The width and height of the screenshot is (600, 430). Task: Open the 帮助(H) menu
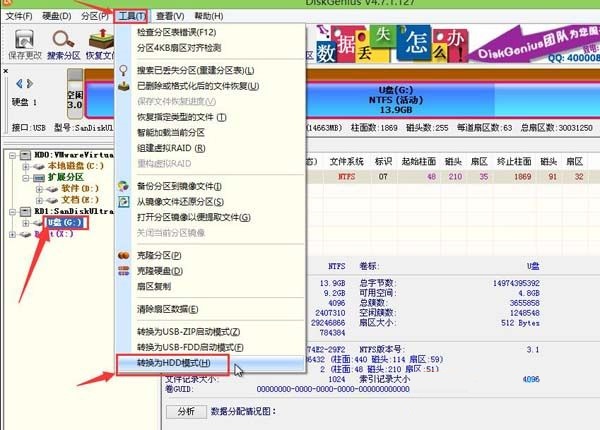pos(209,16)
